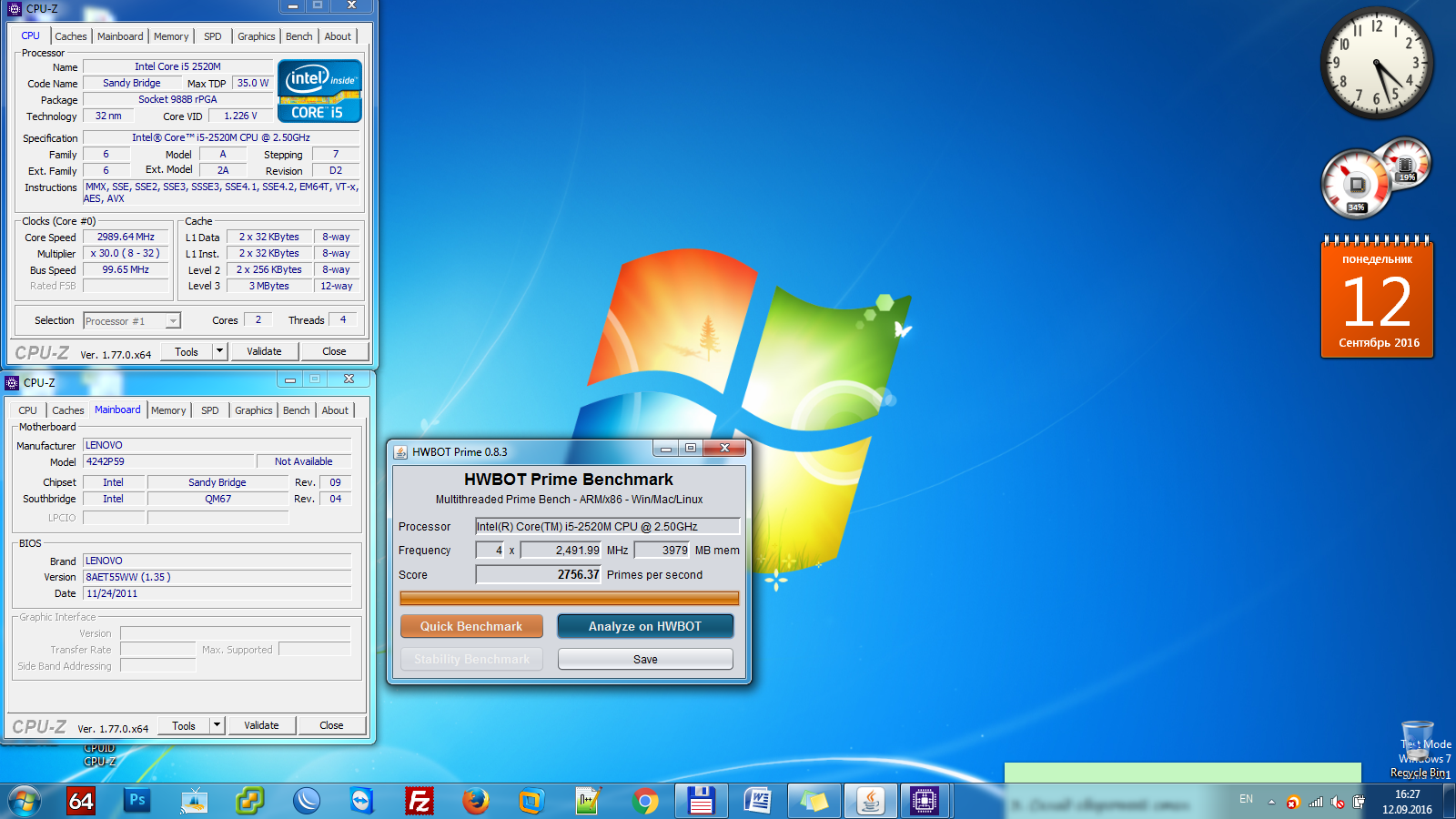The height and width of the screenshot is (819, 1456).
Task: Click Save in HWBOT Prime
Action: tap(645, 659)
